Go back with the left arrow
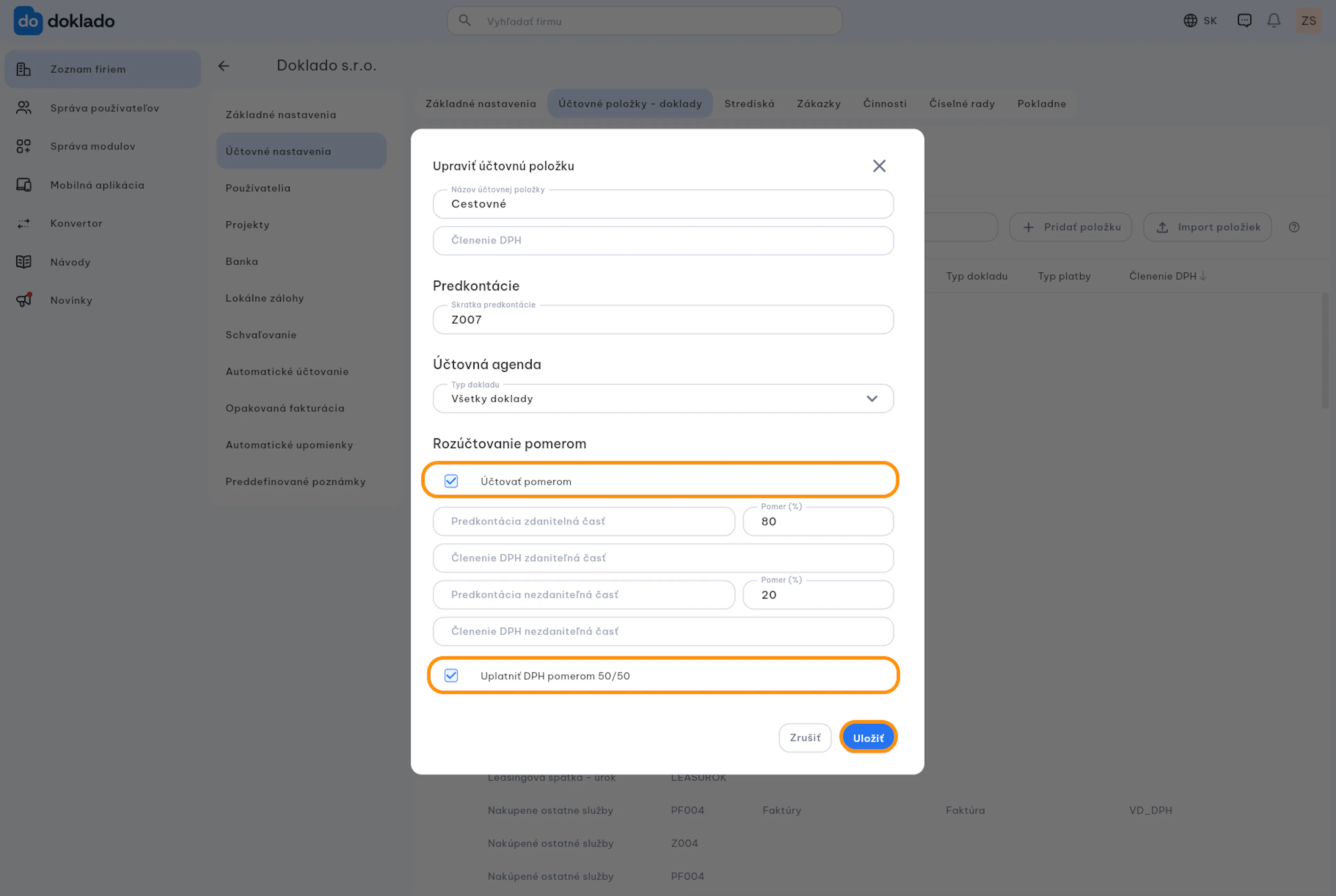1336x896 pixels. point(223,66)
